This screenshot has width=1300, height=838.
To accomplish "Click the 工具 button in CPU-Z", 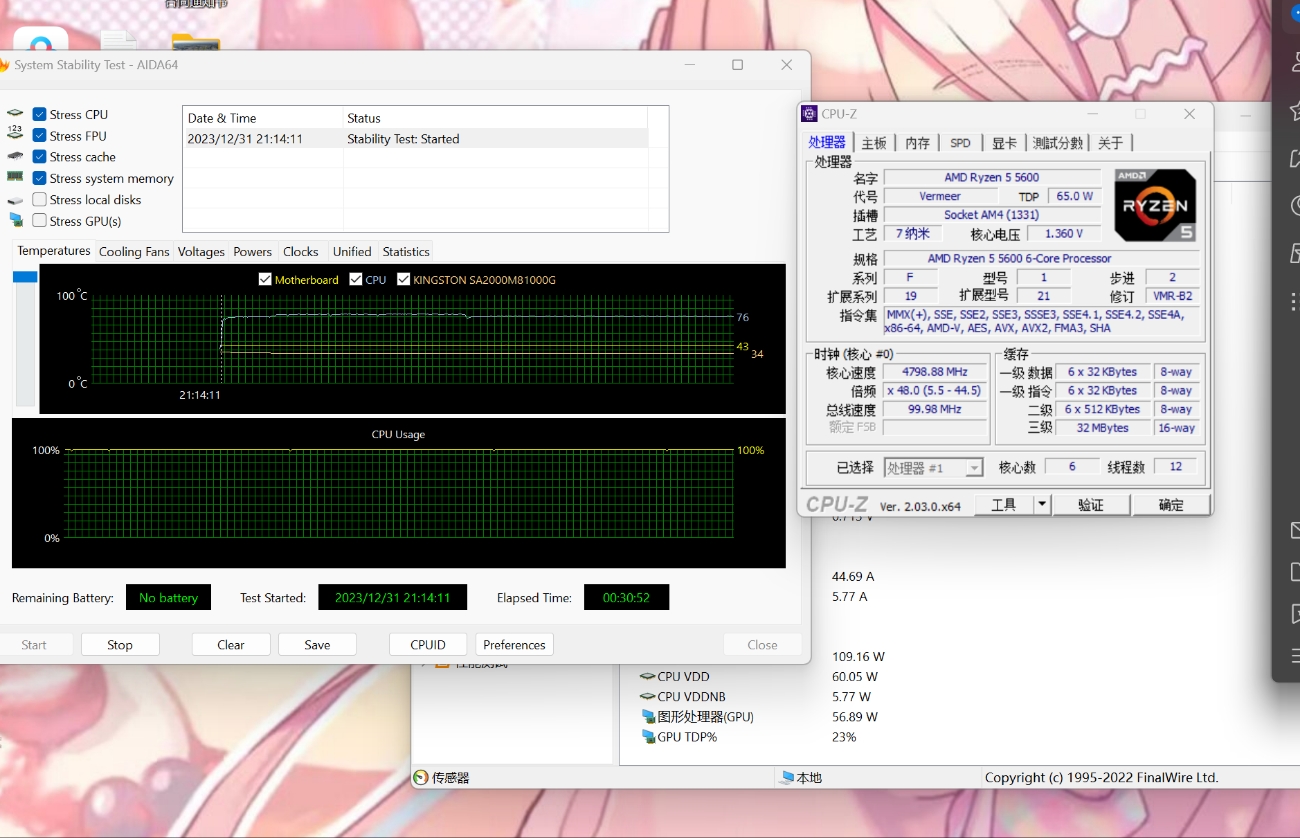I will (x=1003, y=505).
